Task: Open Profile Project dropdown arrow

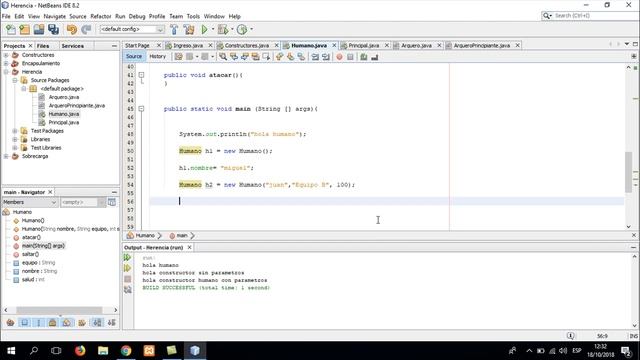Action: (x=251, y=29)
